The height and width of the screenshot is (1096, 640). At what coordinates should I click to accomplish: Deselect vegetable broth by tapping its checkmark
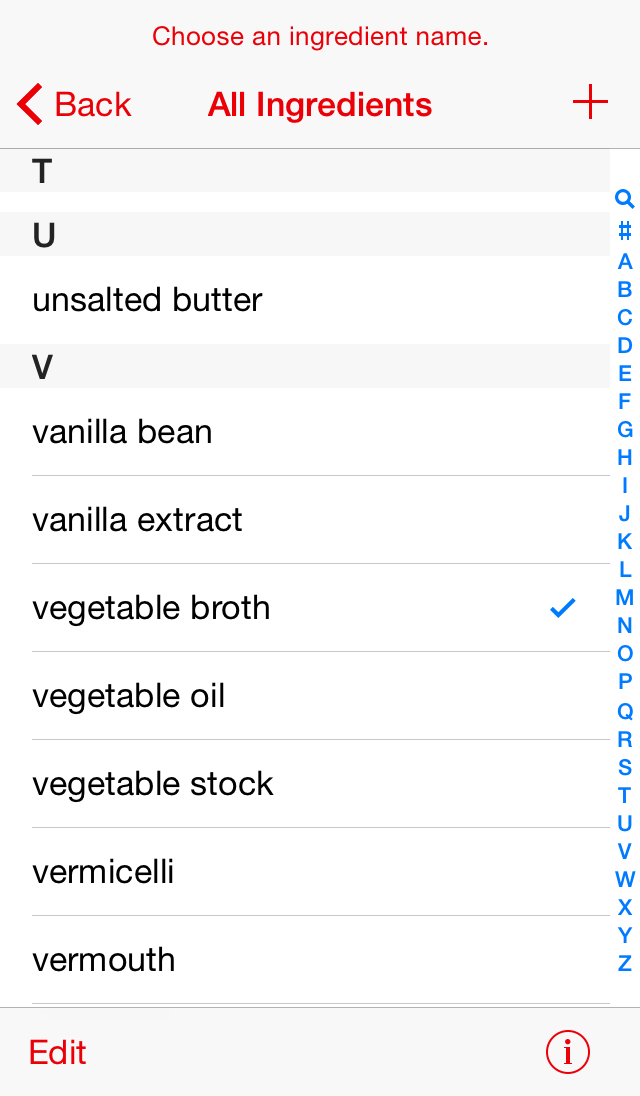pyautogui.click(x=562, y=607)
